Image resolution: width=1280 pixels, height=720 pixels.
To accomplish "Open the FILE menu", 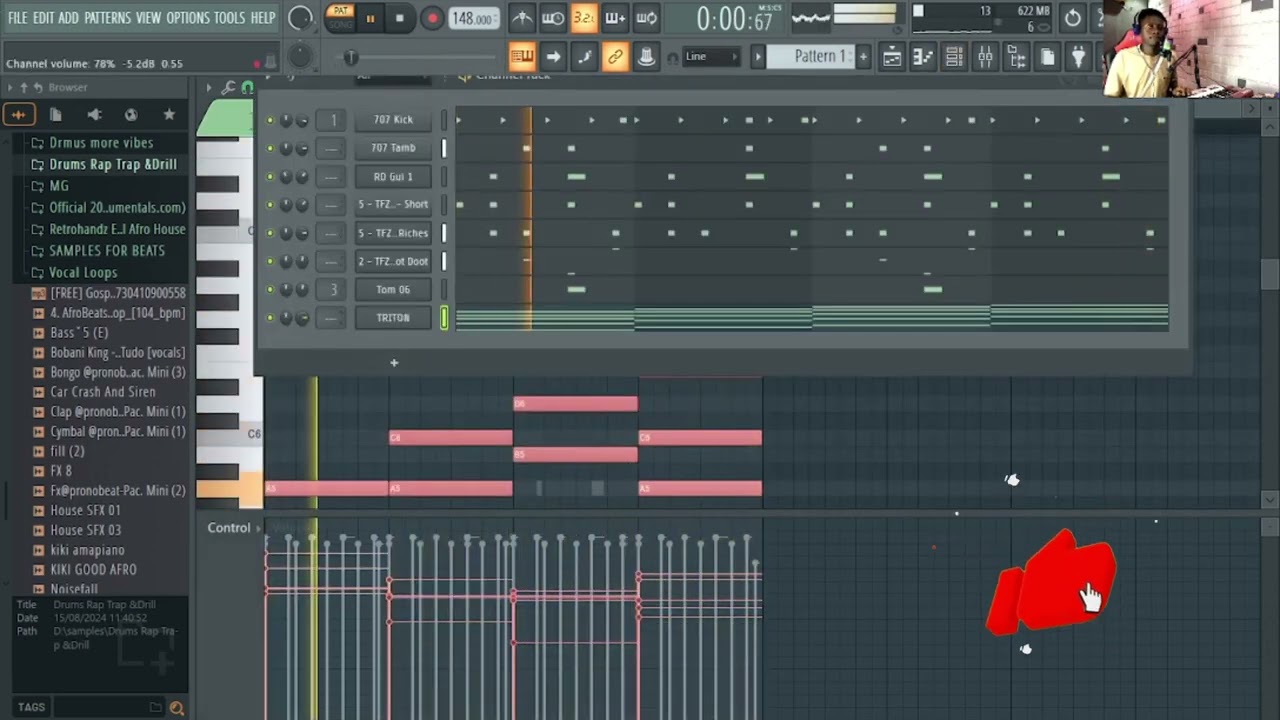I will tap(17, 18).
